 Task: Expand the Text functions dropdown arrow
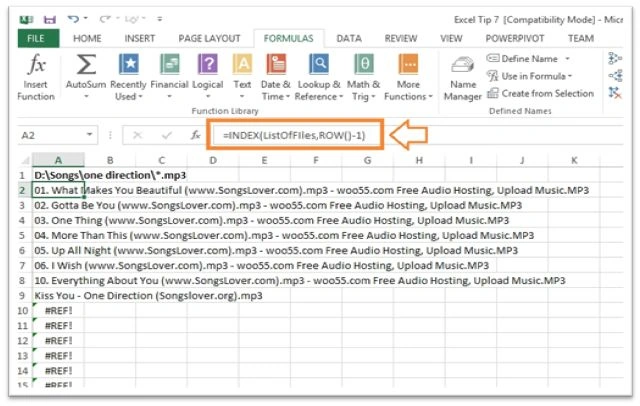click(x=242, y=97)
